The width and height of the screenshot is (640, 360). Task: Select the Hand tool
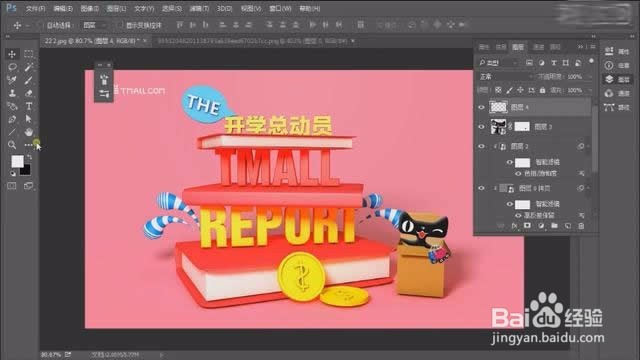[x=29, y=132]
